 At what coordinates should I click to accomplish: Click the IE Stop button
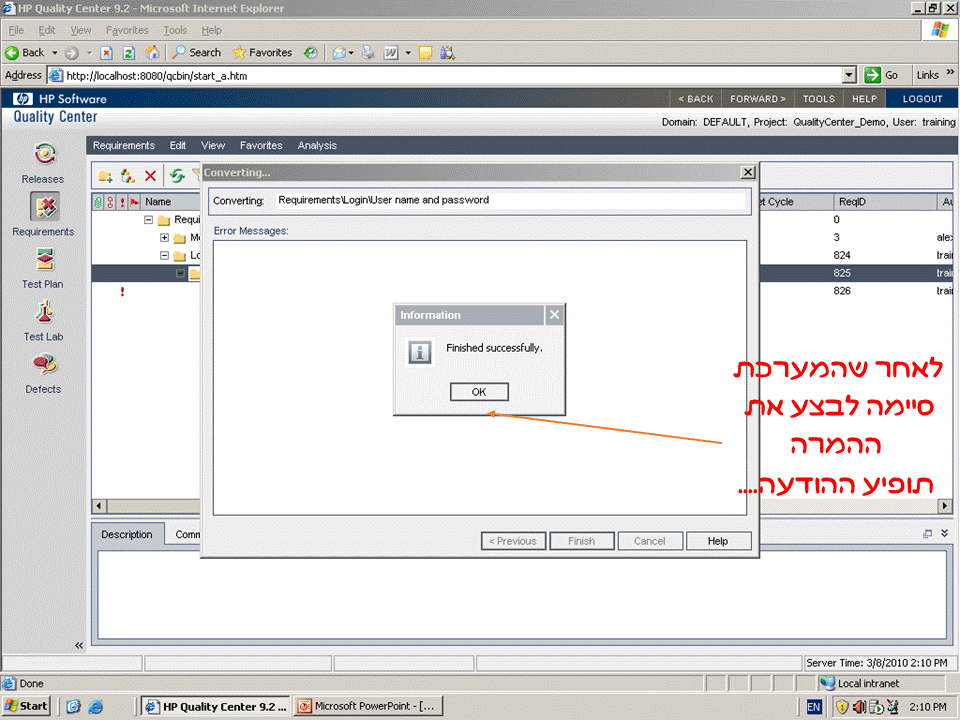point(107,53)
